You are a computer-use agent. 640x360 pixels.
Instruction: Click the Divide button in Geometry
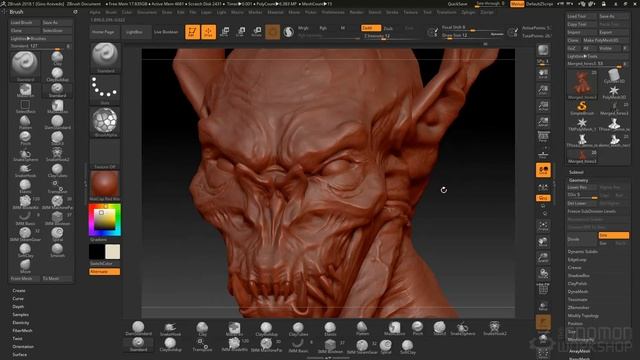(582, 239)
